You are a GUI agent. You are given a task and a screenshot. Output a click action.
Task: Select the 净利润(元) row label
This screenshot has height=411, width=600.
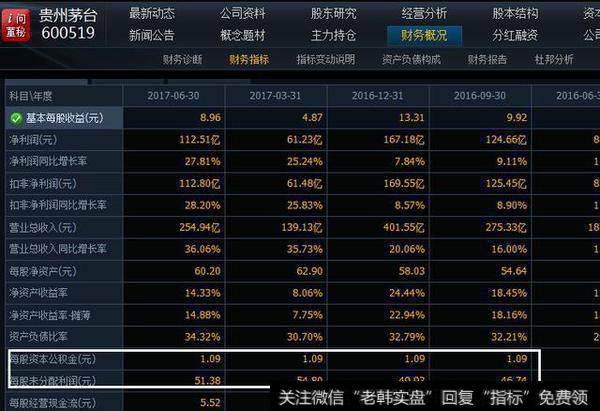point(33,140)
